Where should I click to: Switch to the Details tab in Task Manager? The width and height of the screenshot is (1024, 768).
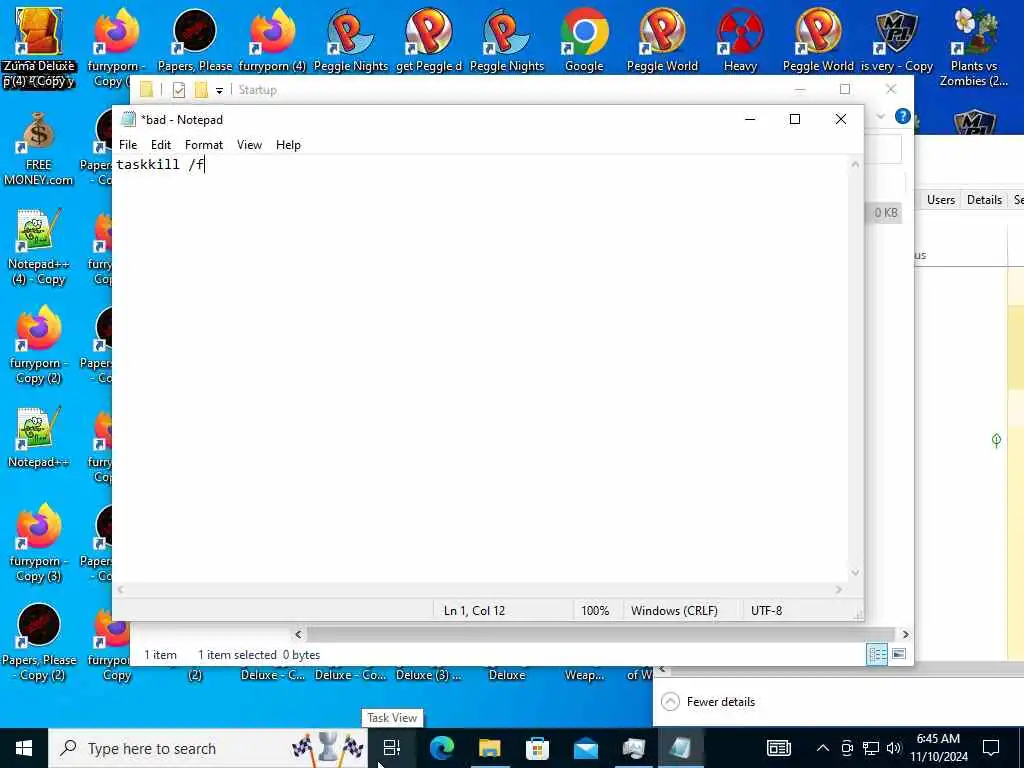984,200
